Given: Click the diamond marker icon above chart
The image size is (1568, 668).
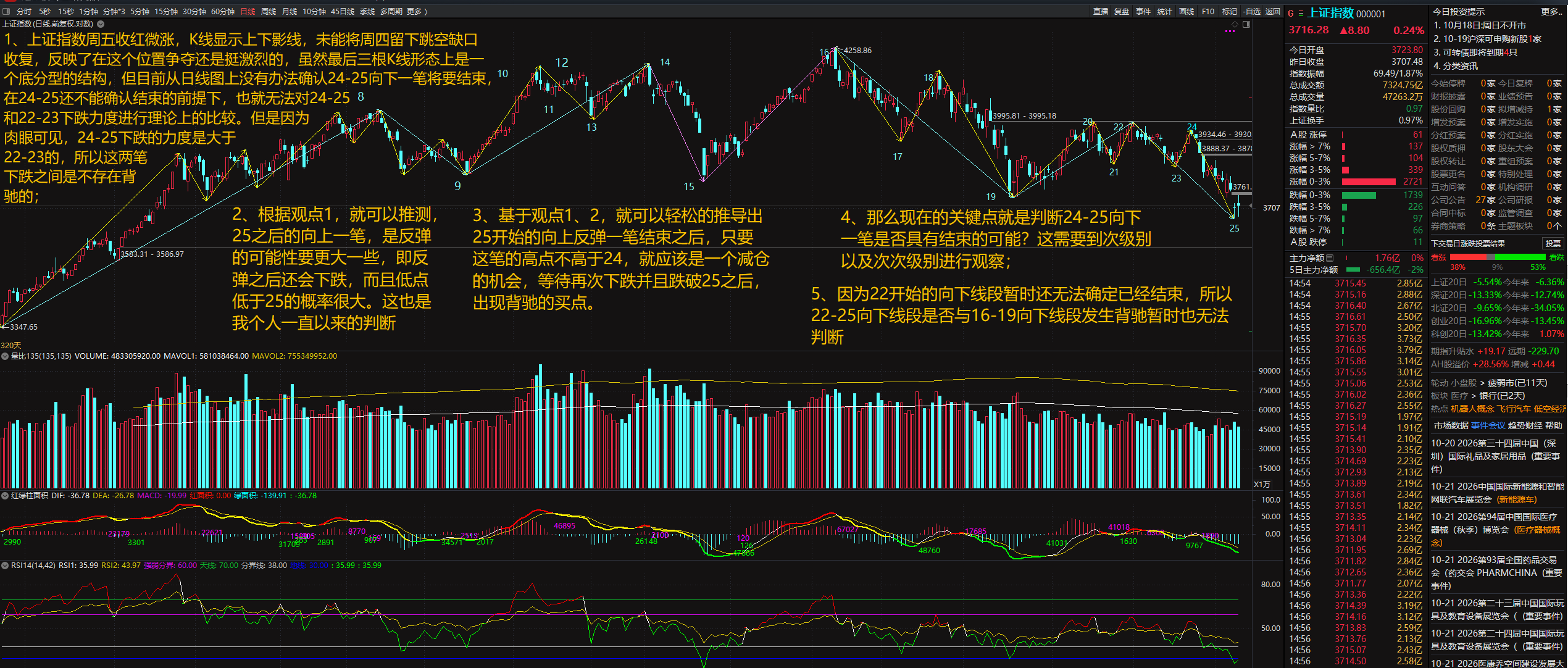Looking at the screenshot, I should 1235,24.
